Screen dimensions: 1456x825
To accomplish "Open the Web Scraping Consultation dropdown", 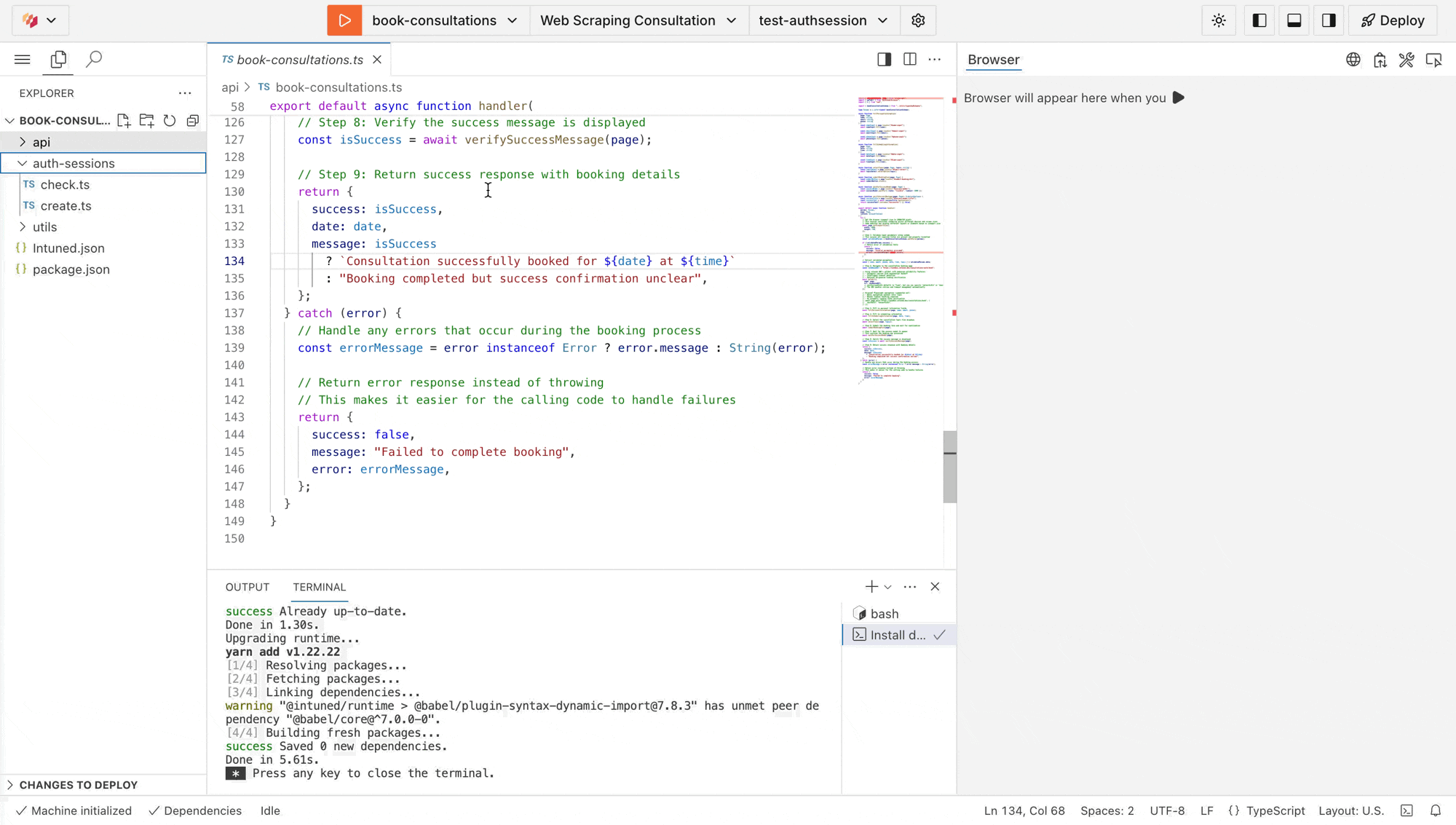I will pyautogui.click(x=638, y=20).
